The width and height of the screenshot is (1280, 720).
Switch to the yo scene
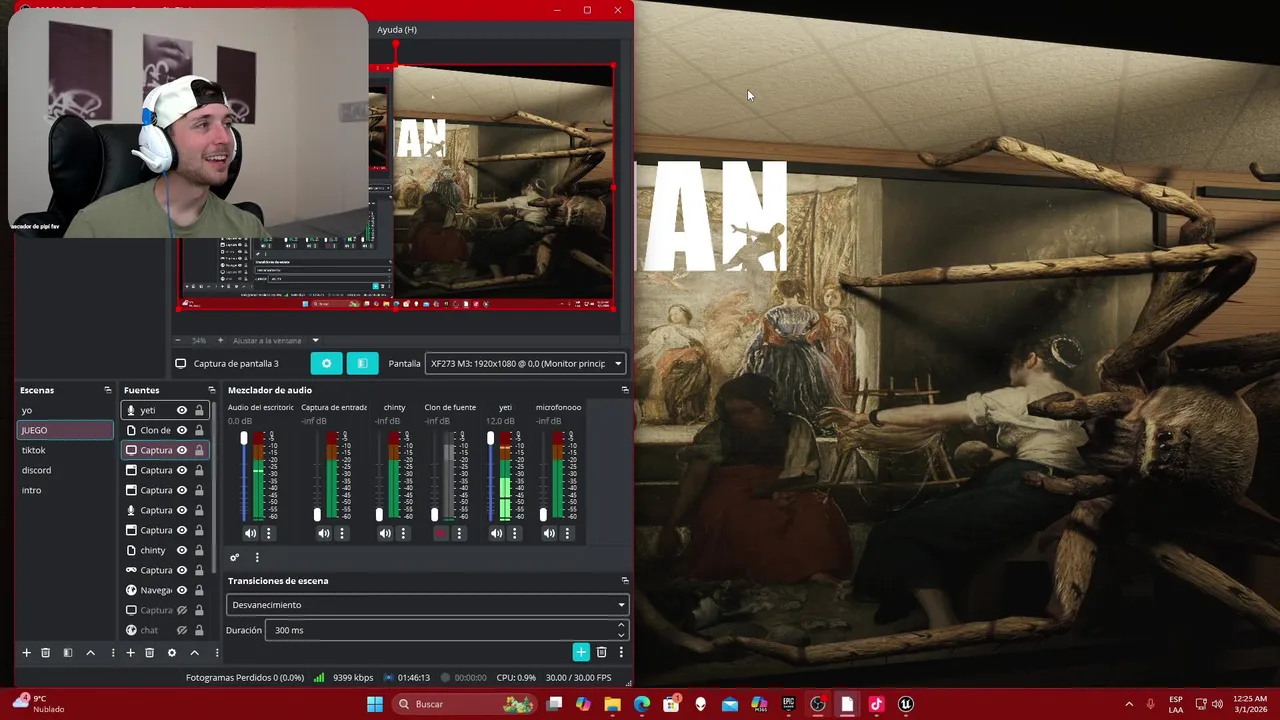click(66, 410)
